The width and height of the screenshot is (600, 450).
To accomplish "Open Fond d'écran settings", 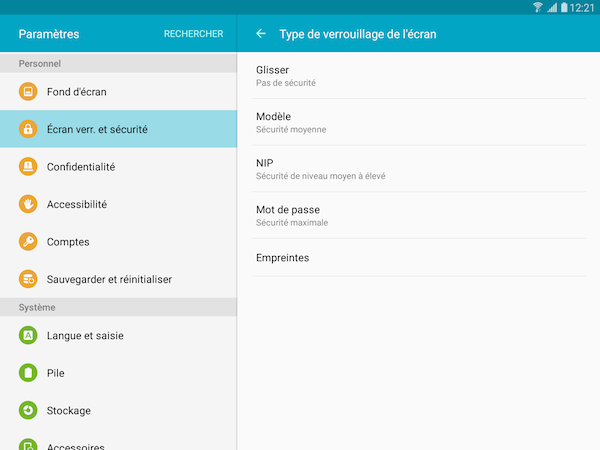I will (118, 91).
